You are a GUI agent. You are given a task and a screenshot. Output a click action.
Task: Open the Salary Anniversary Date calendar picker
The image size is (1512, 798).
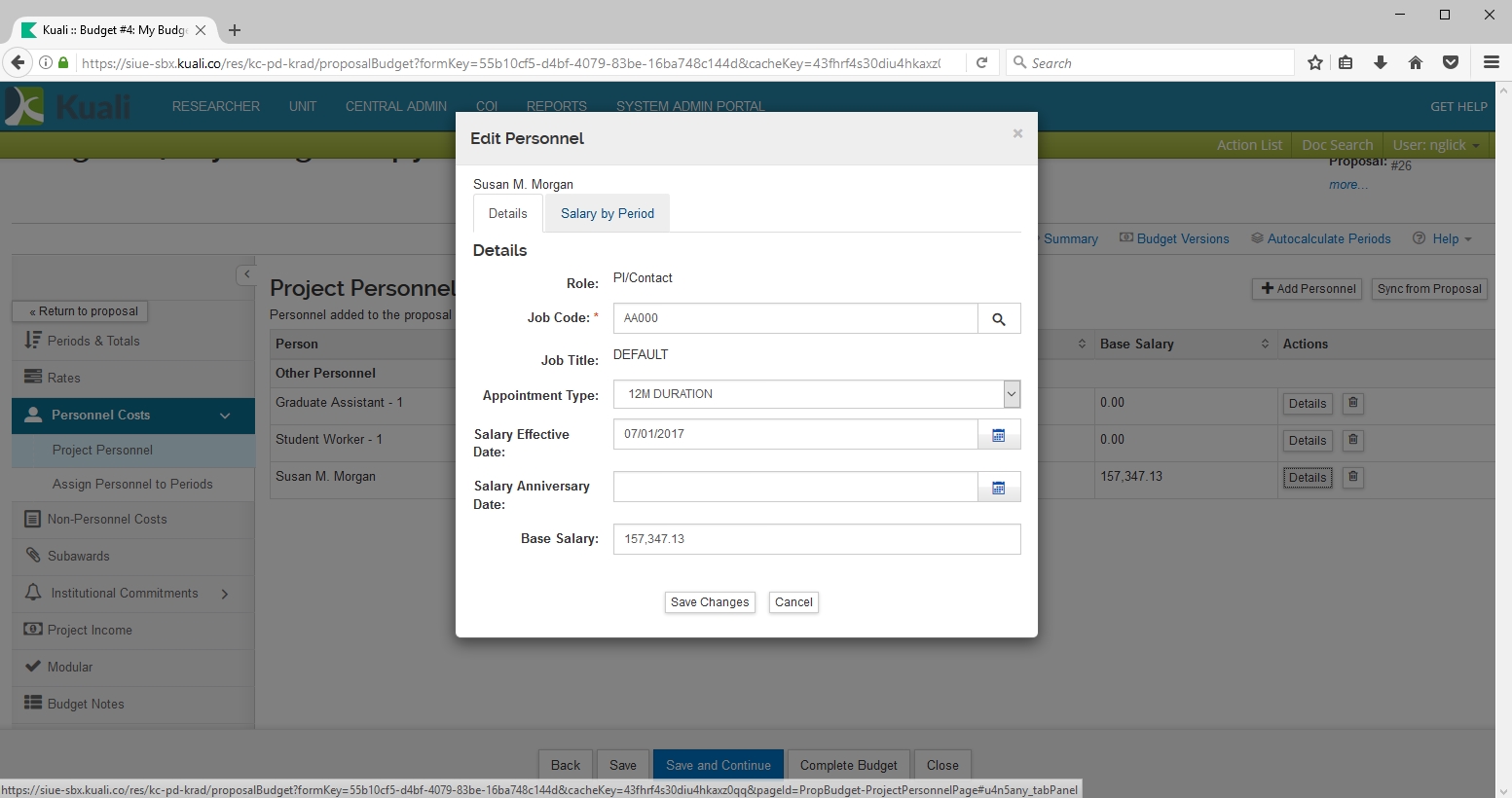coord(999,488)
